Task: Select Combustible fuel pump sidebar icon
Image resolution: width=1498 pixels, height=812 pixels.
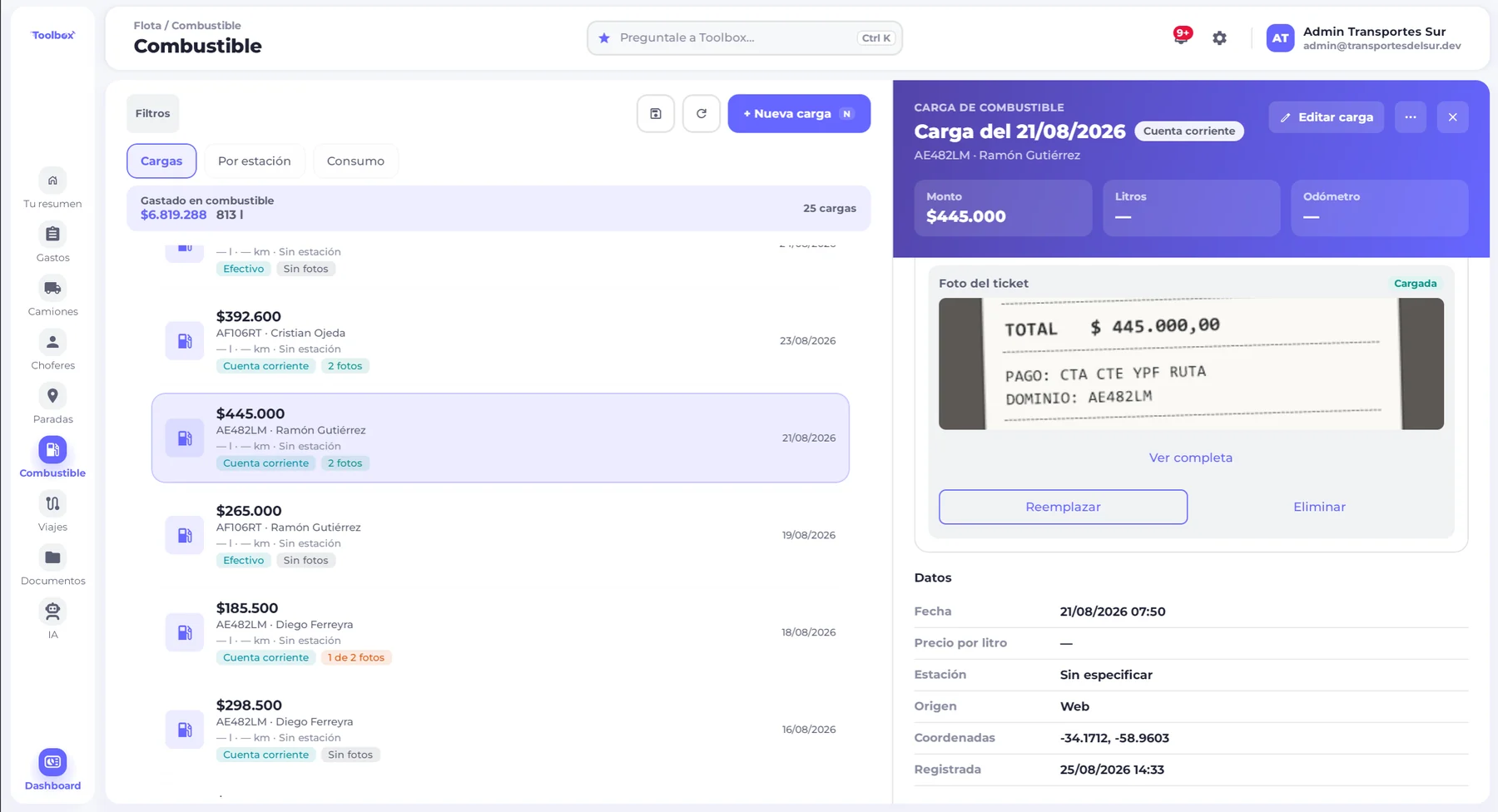Action: click(x=52, y=450)
